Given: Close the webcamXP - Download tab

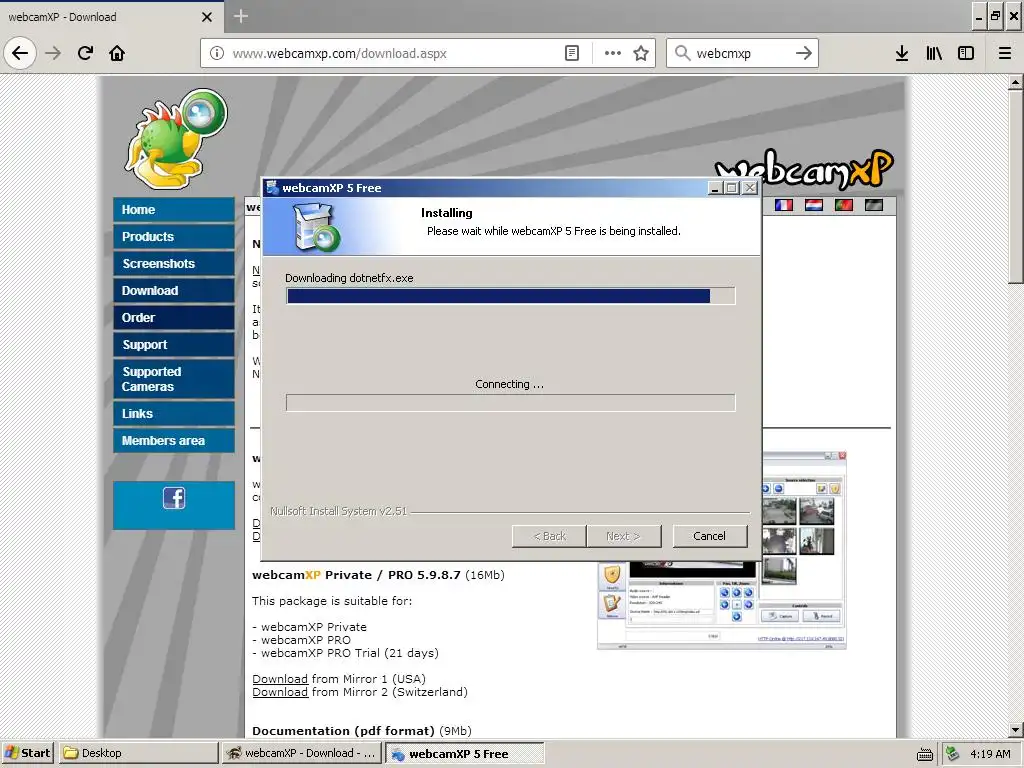Looking at the screenshot, I should tap(207, 17).
